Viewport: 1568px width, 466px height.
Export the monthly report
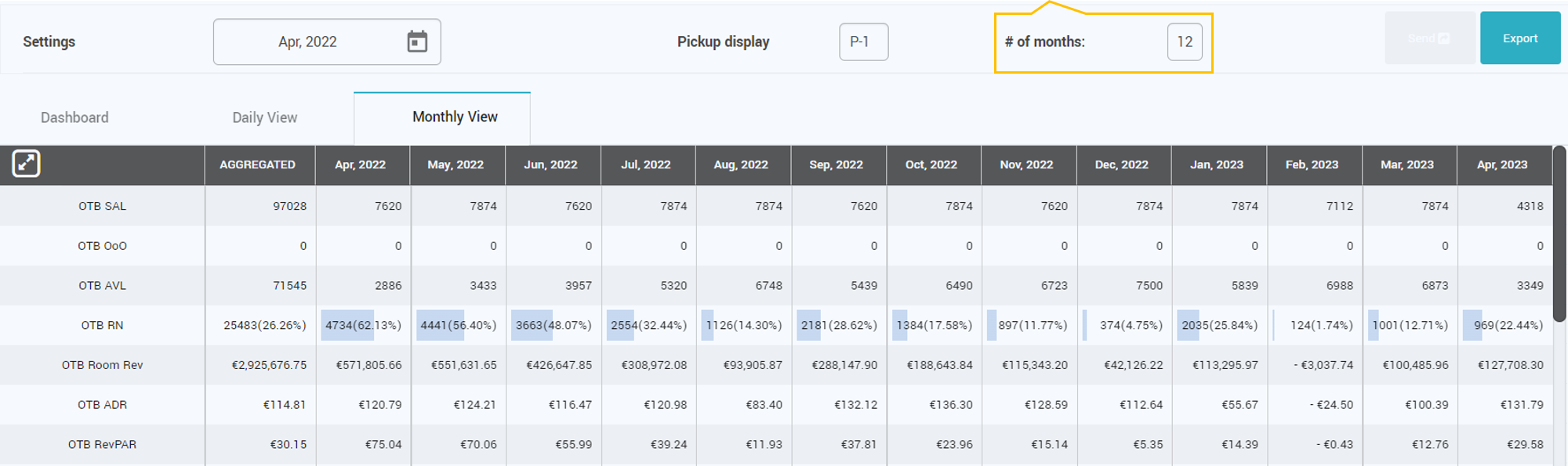coord(1519,38)
